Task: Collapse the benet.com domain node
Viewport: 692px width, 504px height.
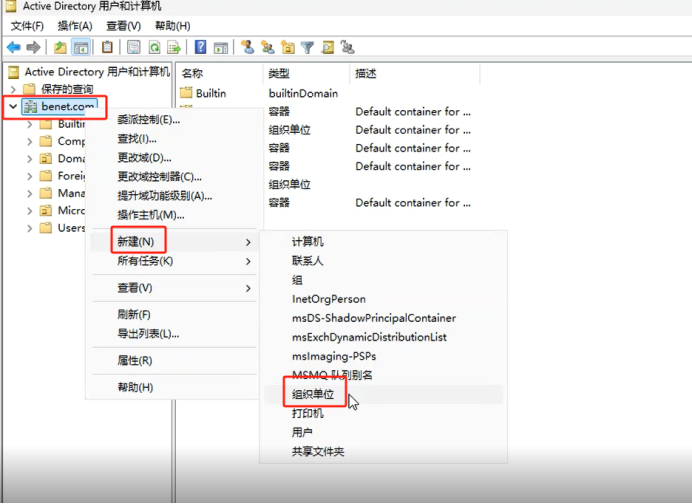Action: (13, 106)
